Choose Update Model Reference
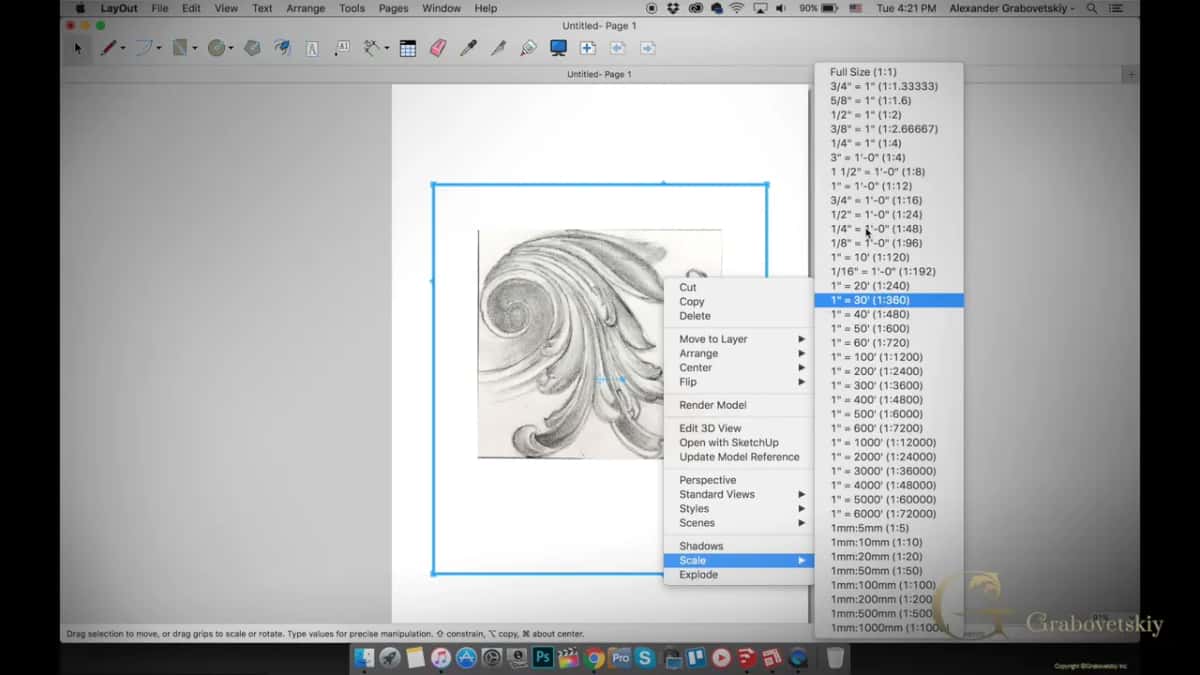The image size is (1200, 675). coord(739,457)
